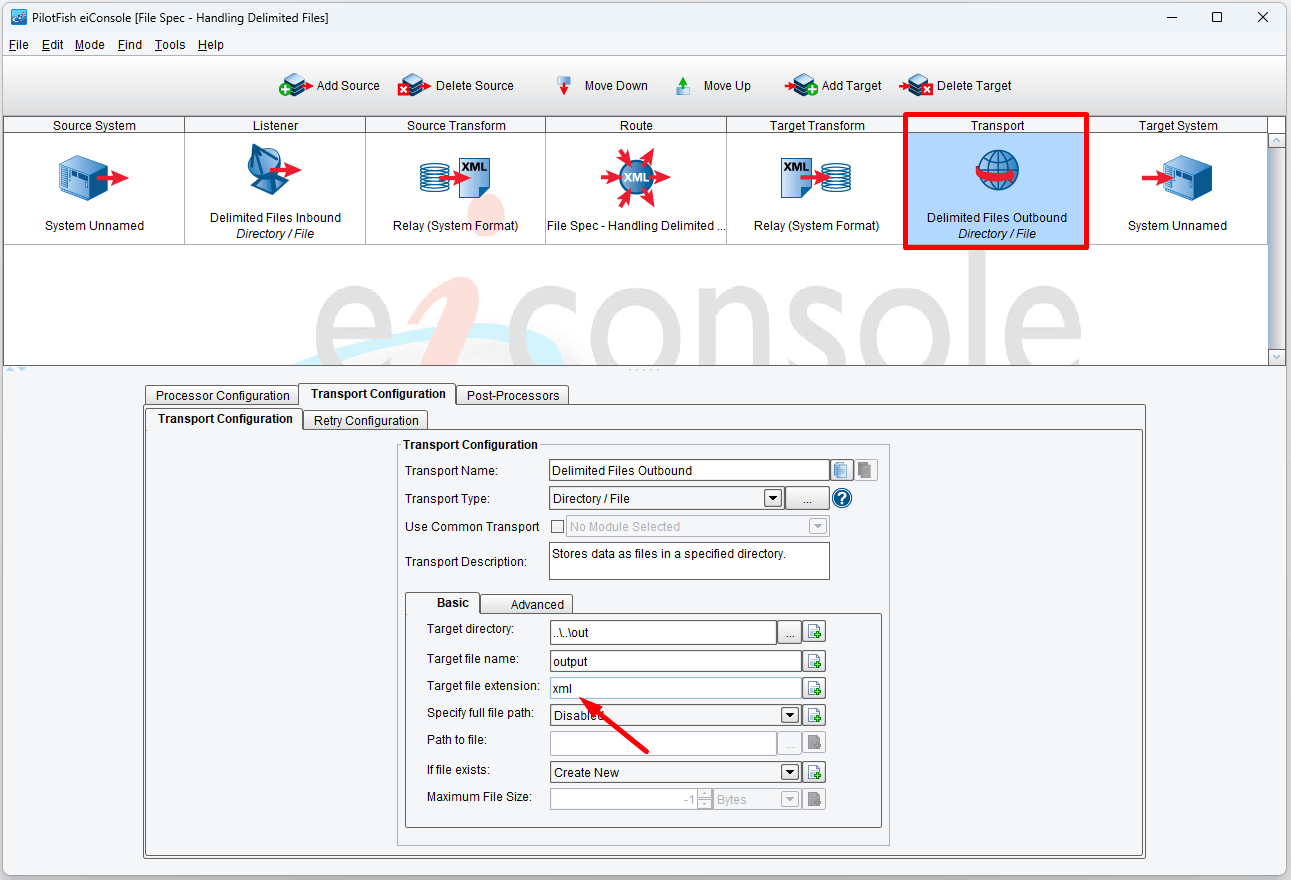Open the Find menu
Screen dimensions: 1291x880
point(130,45)
